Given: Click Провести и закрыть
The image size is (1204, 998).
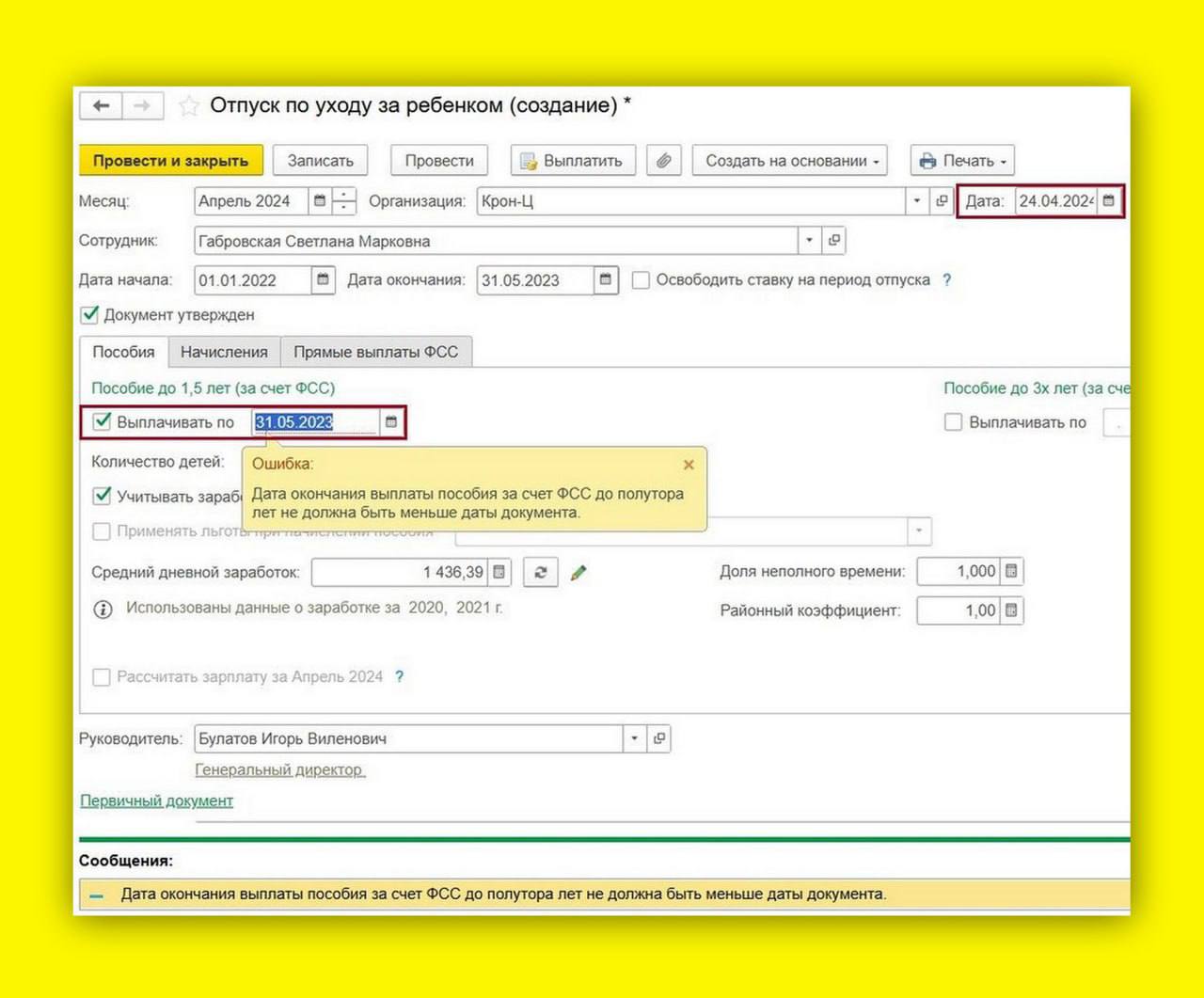Looking at the screenshot, I should point(170,161).
